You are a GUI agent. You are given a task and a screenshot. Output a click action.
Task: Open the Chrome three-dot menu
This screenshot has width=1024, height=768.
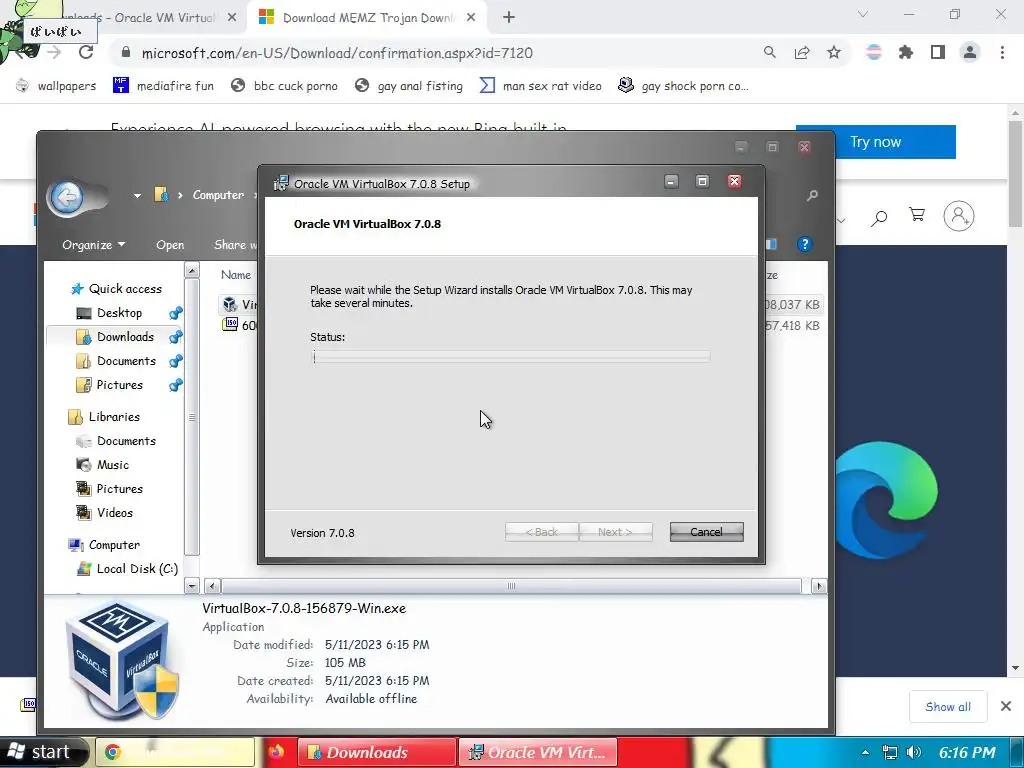(x=1002, y=52)
